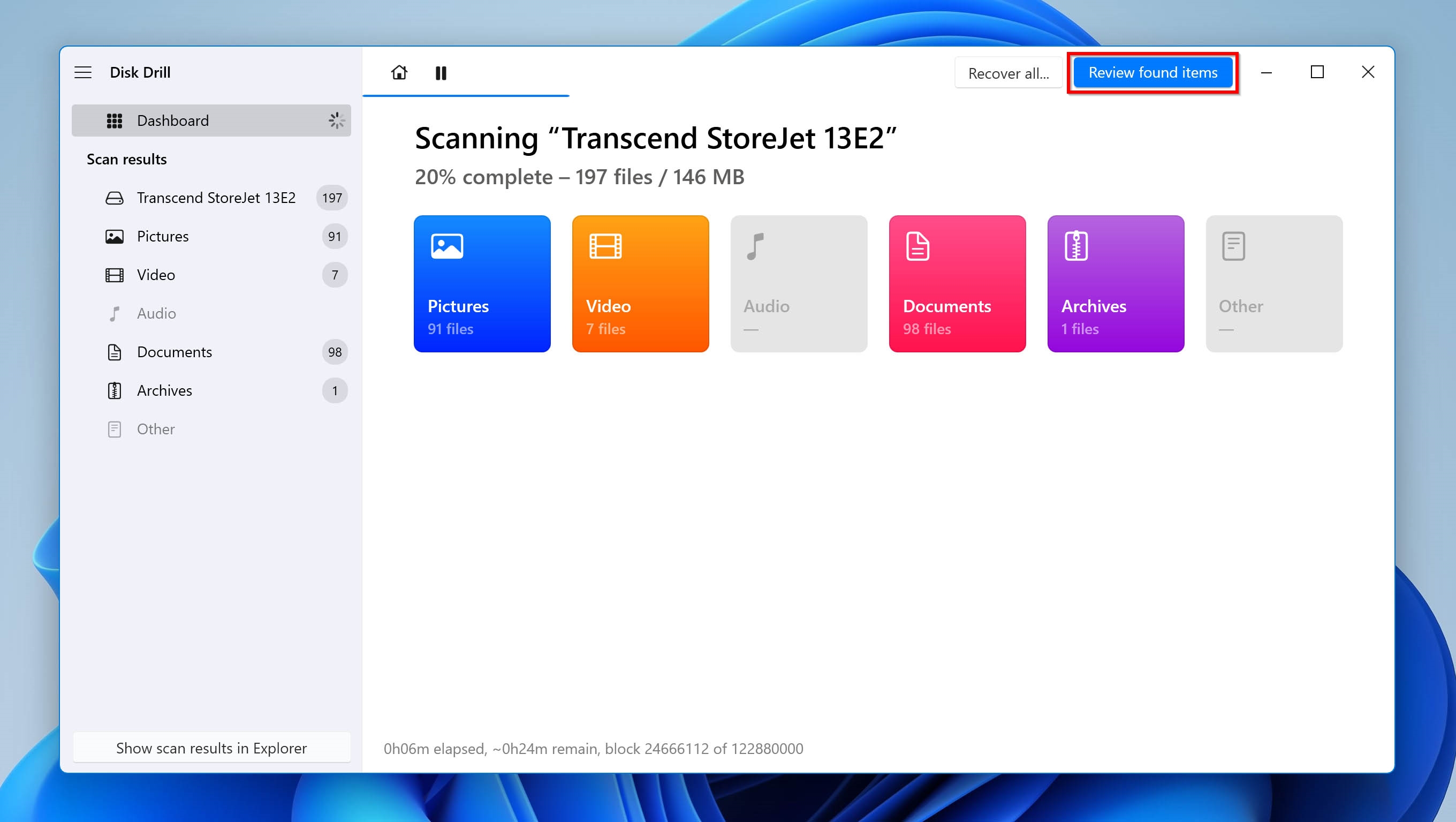Open Pictures in the sidebar
This screenshot has height=822, width=1456.
click(x=211, y=236)
